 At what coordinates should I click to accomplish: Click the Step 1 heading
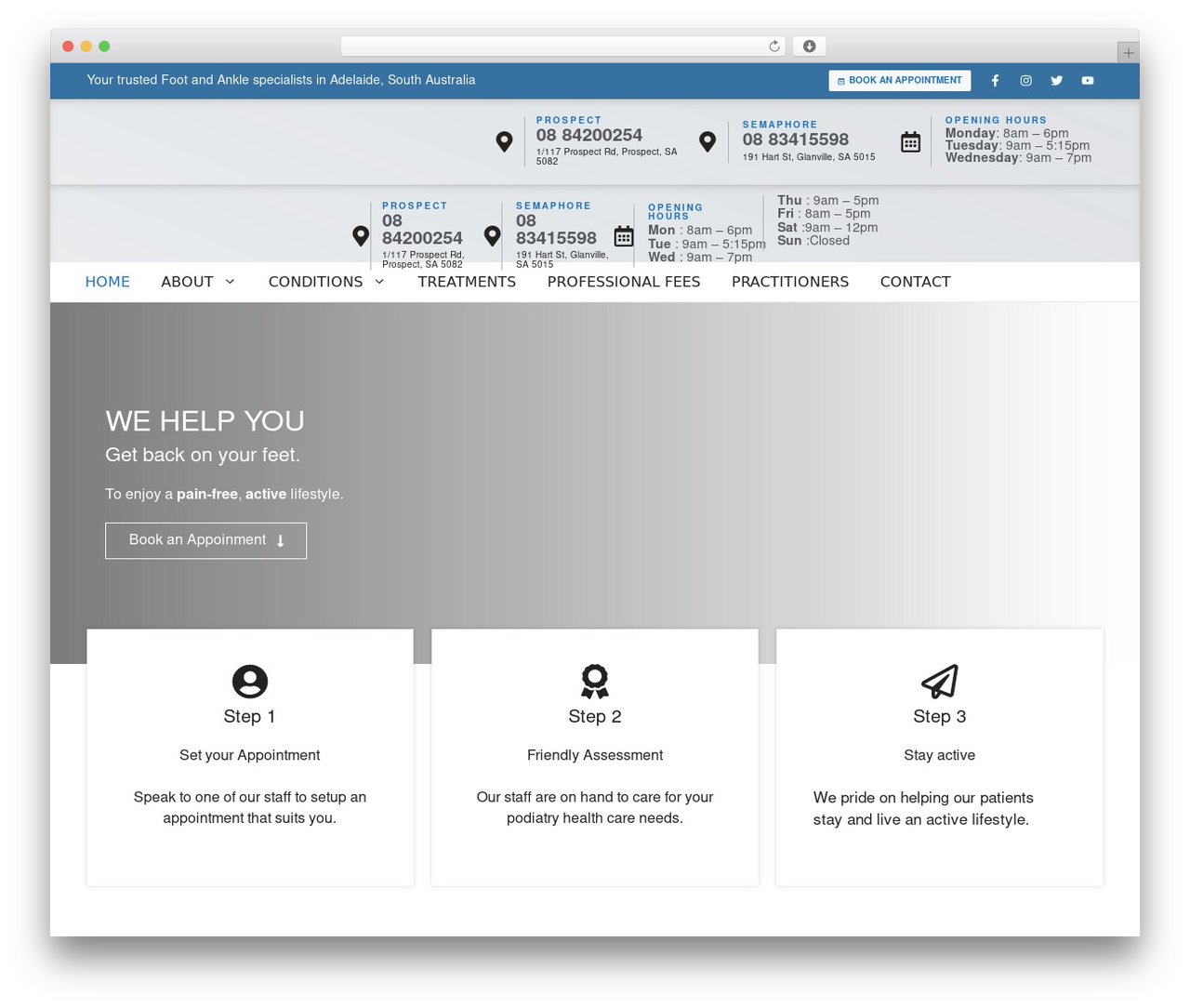point(249,717)
